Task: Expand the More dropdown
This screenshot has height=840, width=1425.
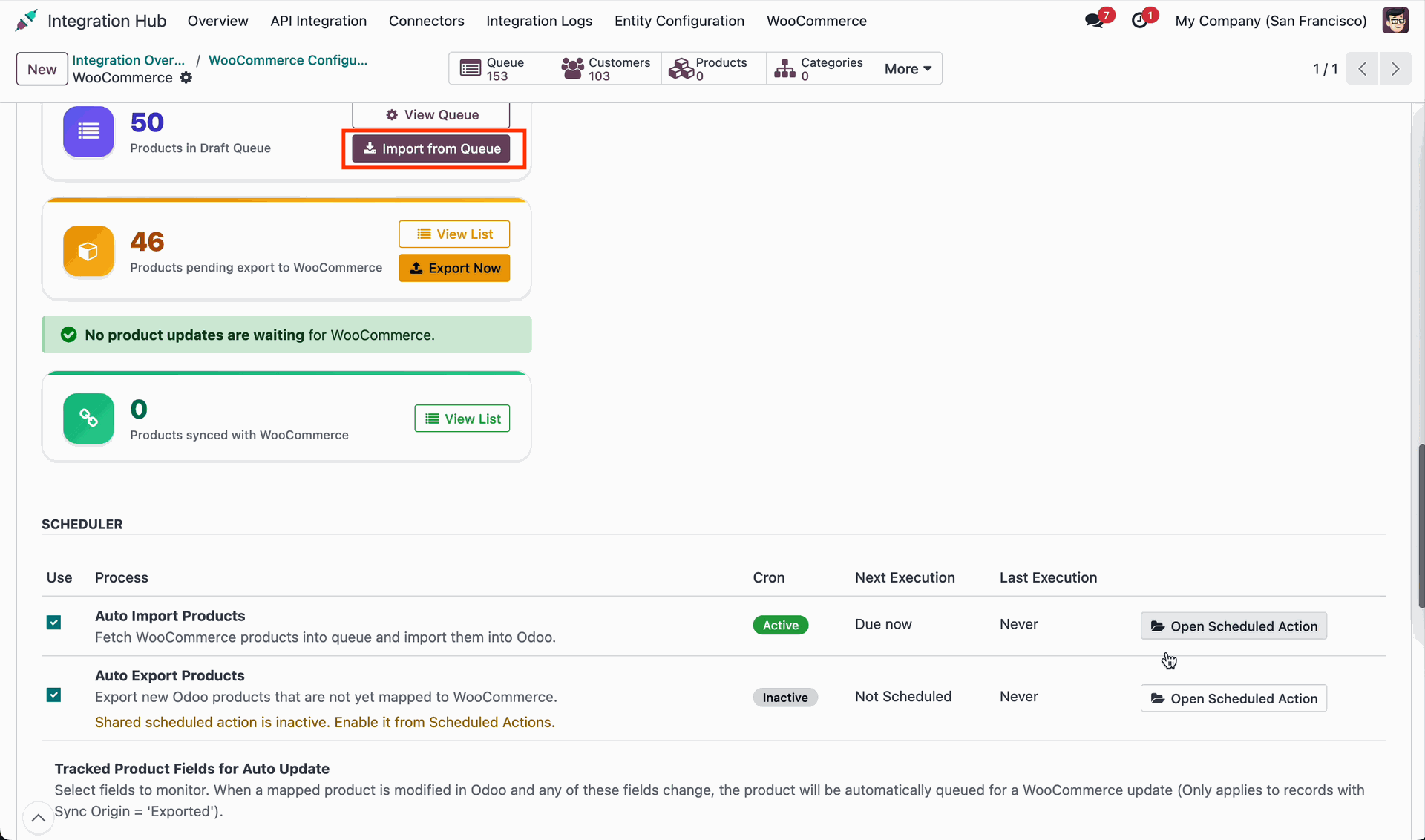Action: tap(908, 68)
